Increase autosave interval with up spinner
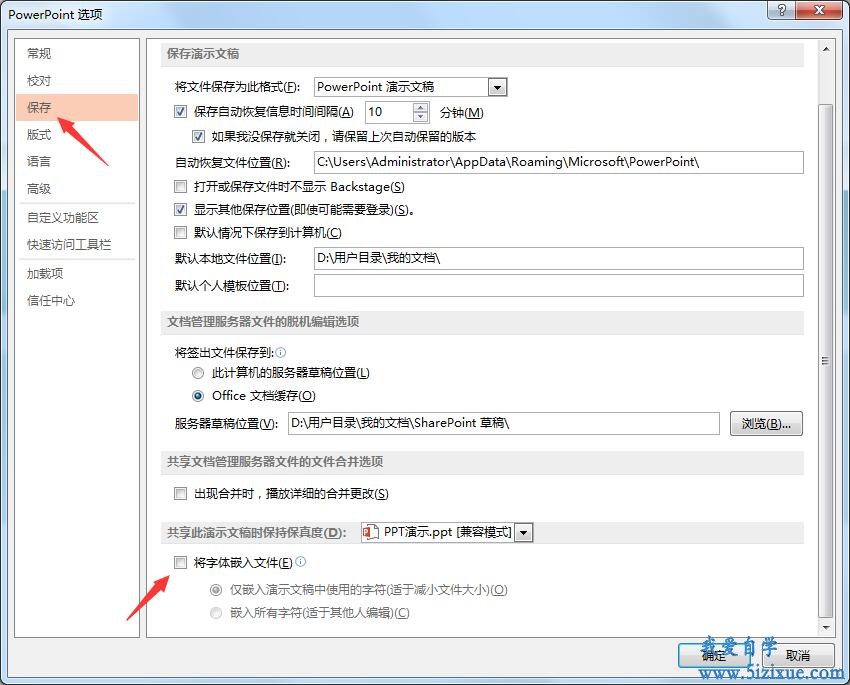This screenshot has width=850, height=685. coord(421,107)
